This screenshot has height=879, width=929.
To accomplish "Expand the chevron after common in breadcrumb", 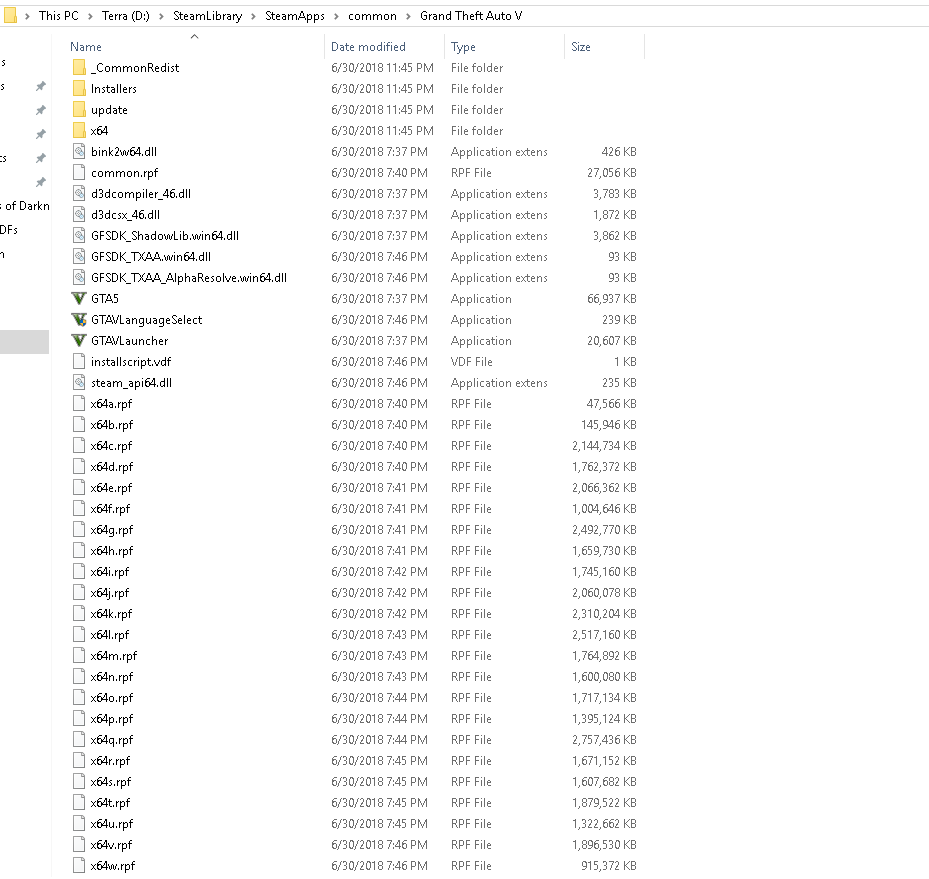I will 408,17.
